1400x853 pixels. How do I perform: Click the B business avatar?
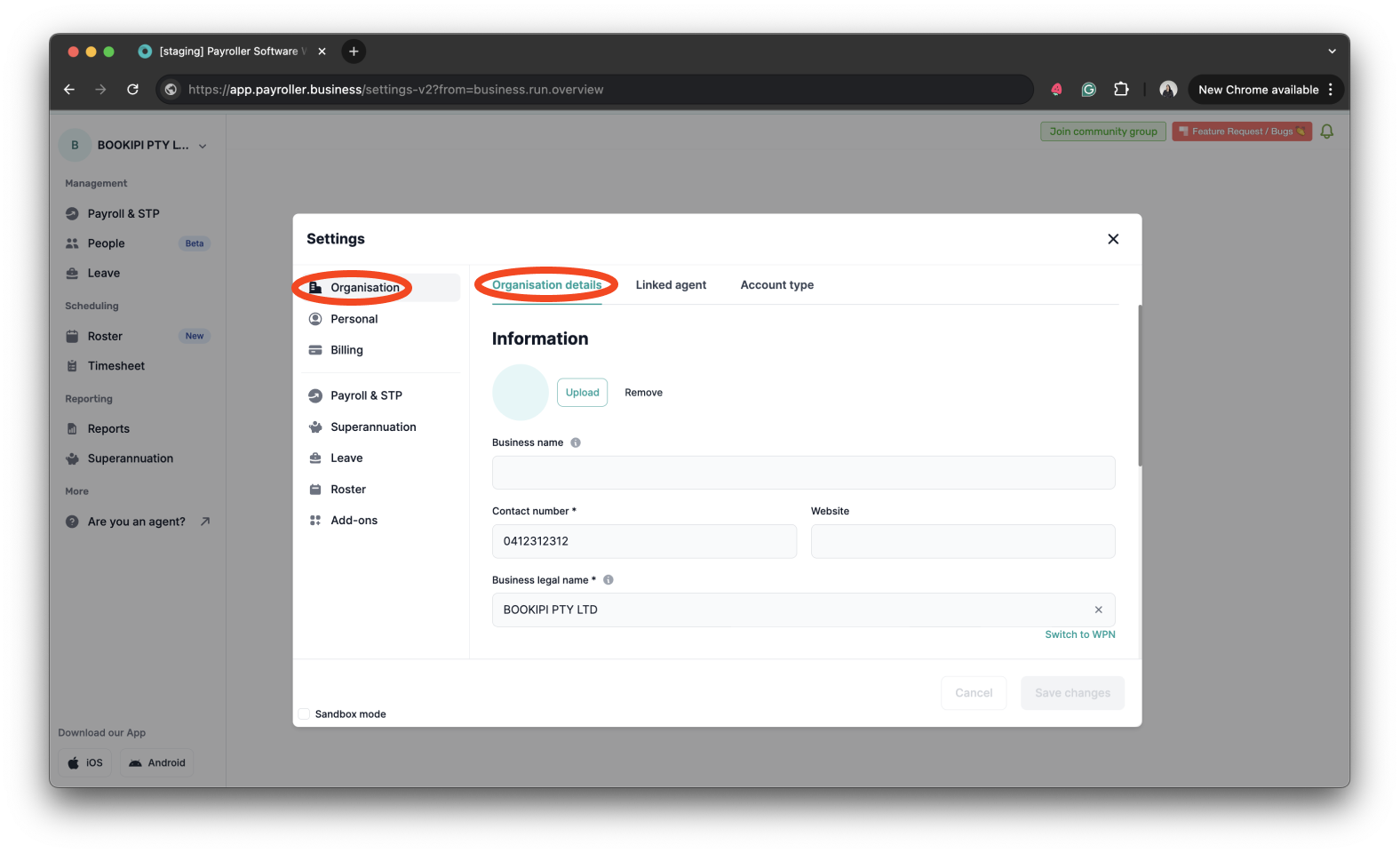pyautogui.click(x=75, y=145)
